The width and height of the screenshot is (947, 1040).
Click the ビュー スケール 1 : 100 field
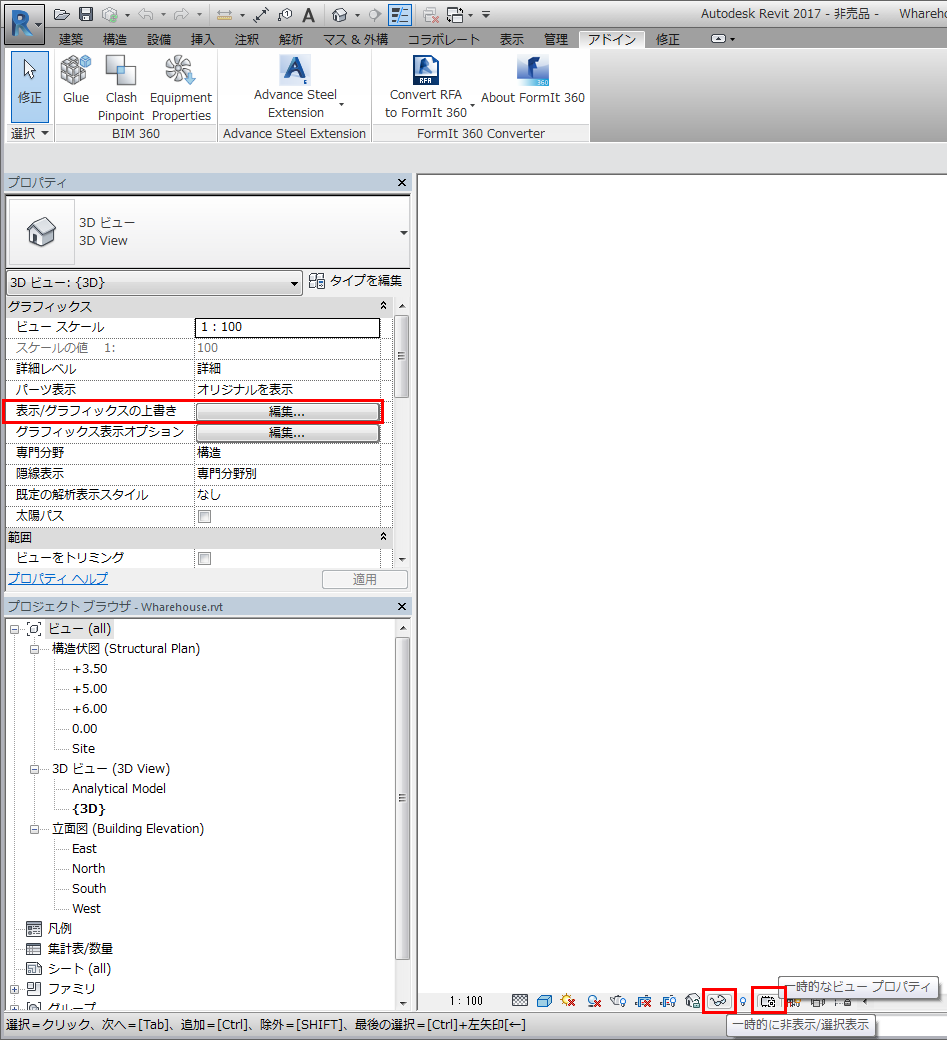coord(287,327)
